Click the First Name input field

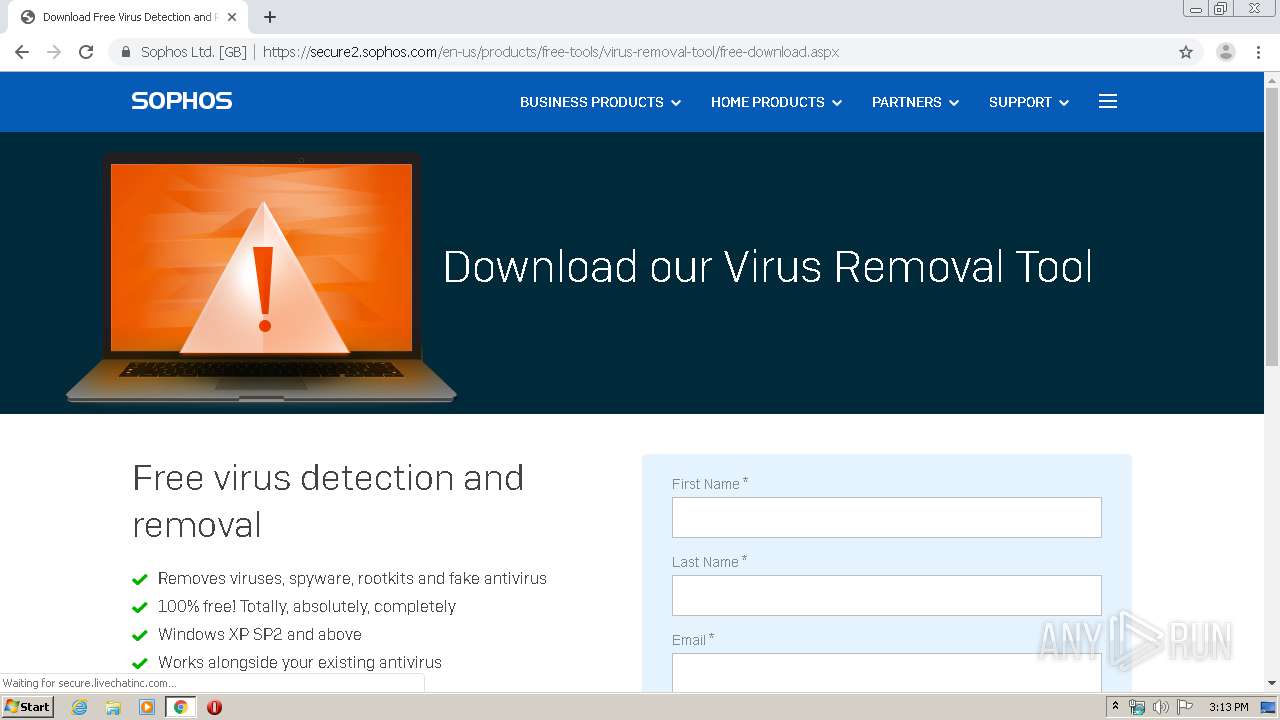tap(887, 517)
